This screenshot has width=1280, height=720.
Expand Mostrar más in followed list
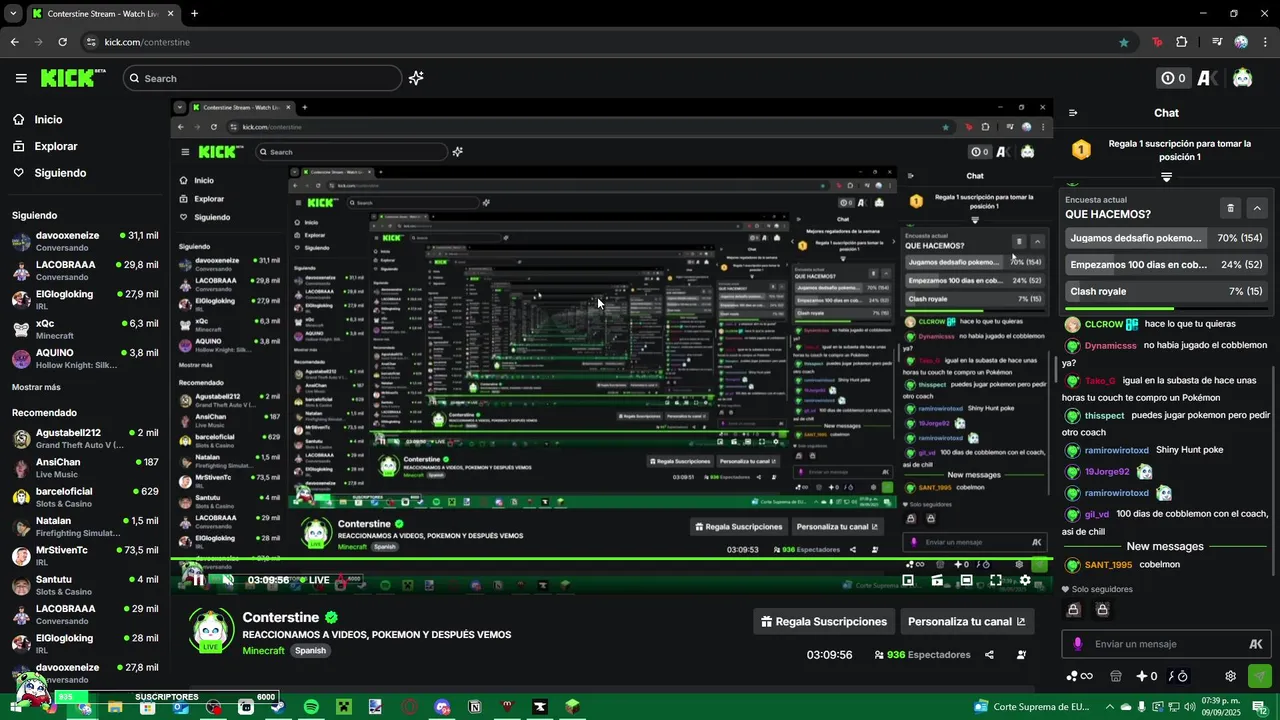36,387
